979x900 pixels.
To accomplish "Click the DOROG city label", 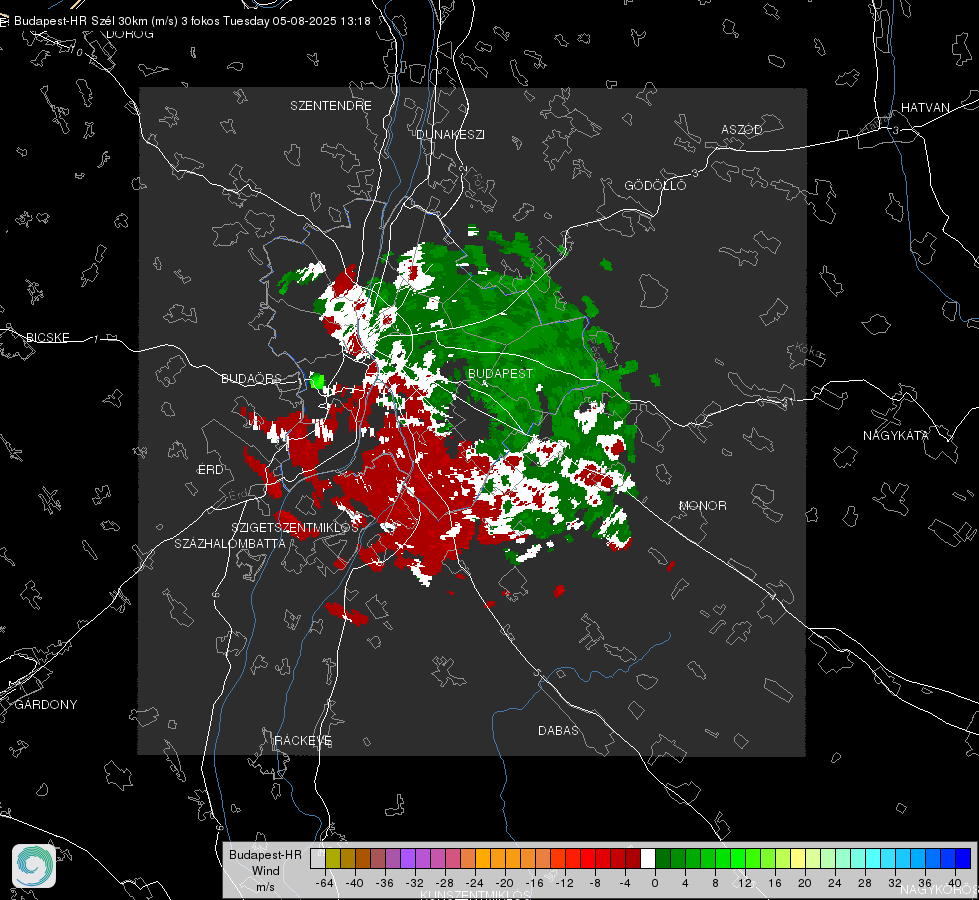I will 129,34.
